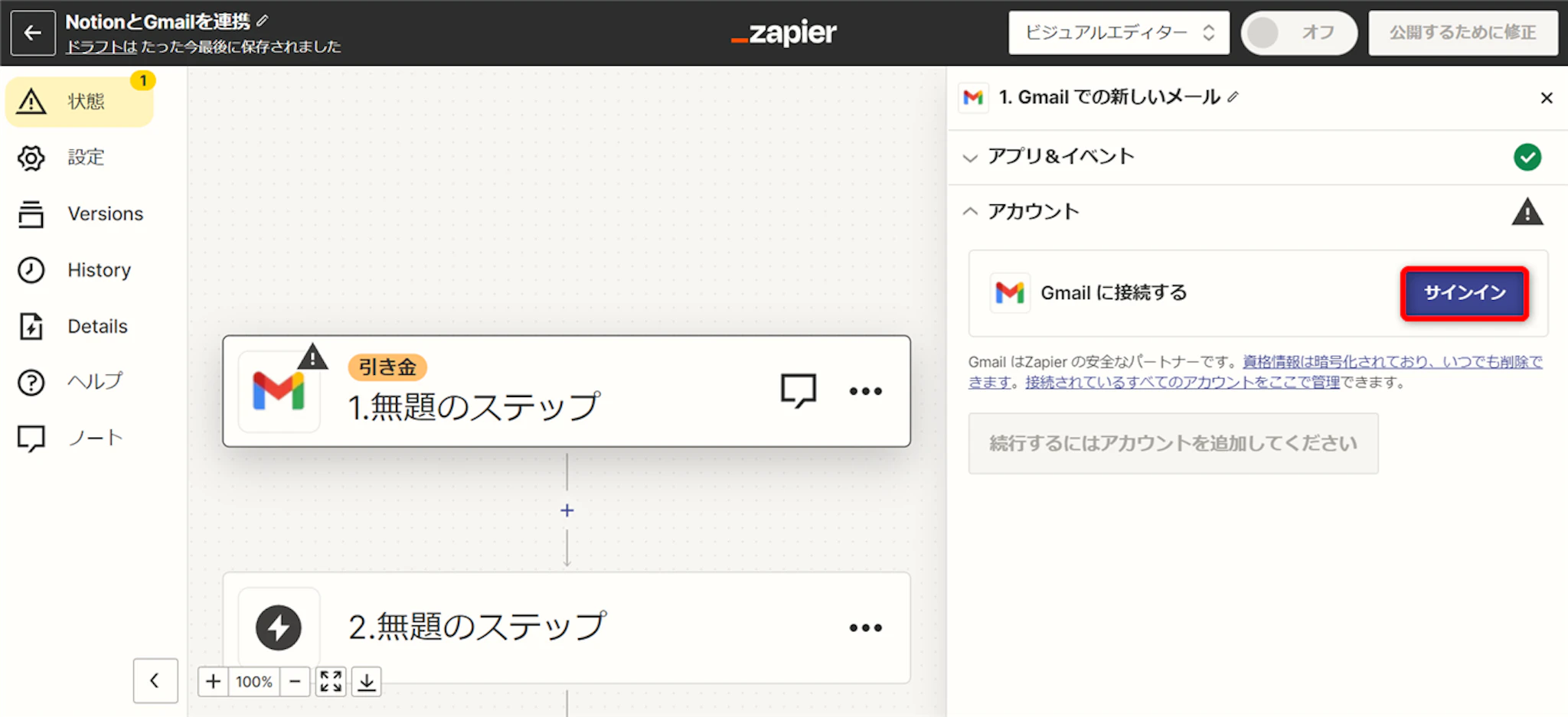Collapse the left sidebar with chevron
Screen dimensions: 1568x717
click(x=155, y=680)
